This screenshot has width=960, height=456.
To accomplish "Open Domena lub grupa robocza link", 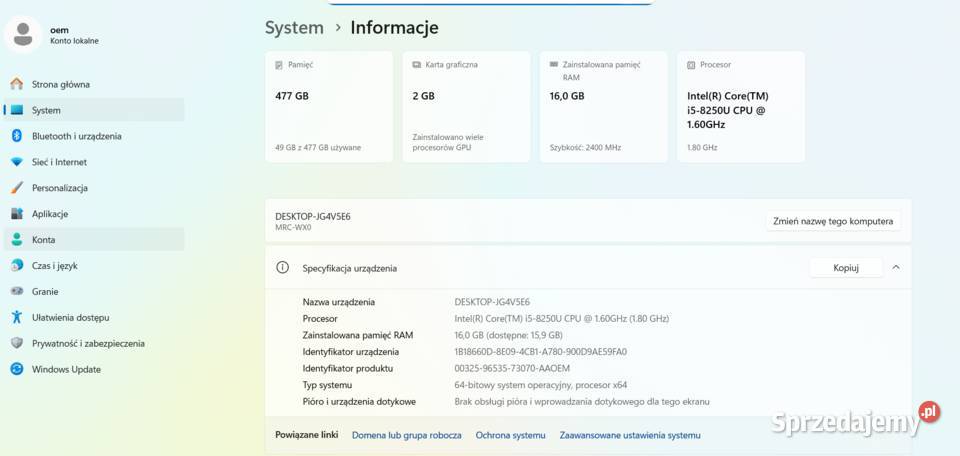I will 407,435.
